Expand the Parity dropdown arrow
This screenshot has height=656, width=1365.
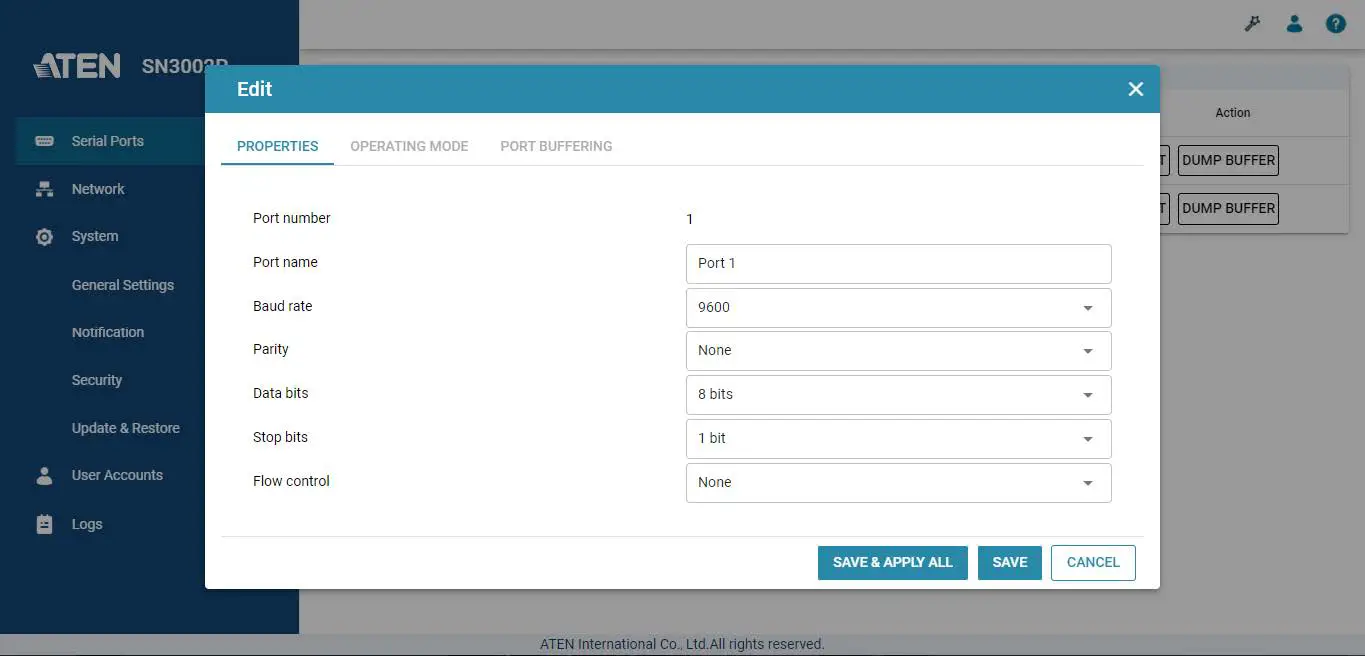[1088, 351]
